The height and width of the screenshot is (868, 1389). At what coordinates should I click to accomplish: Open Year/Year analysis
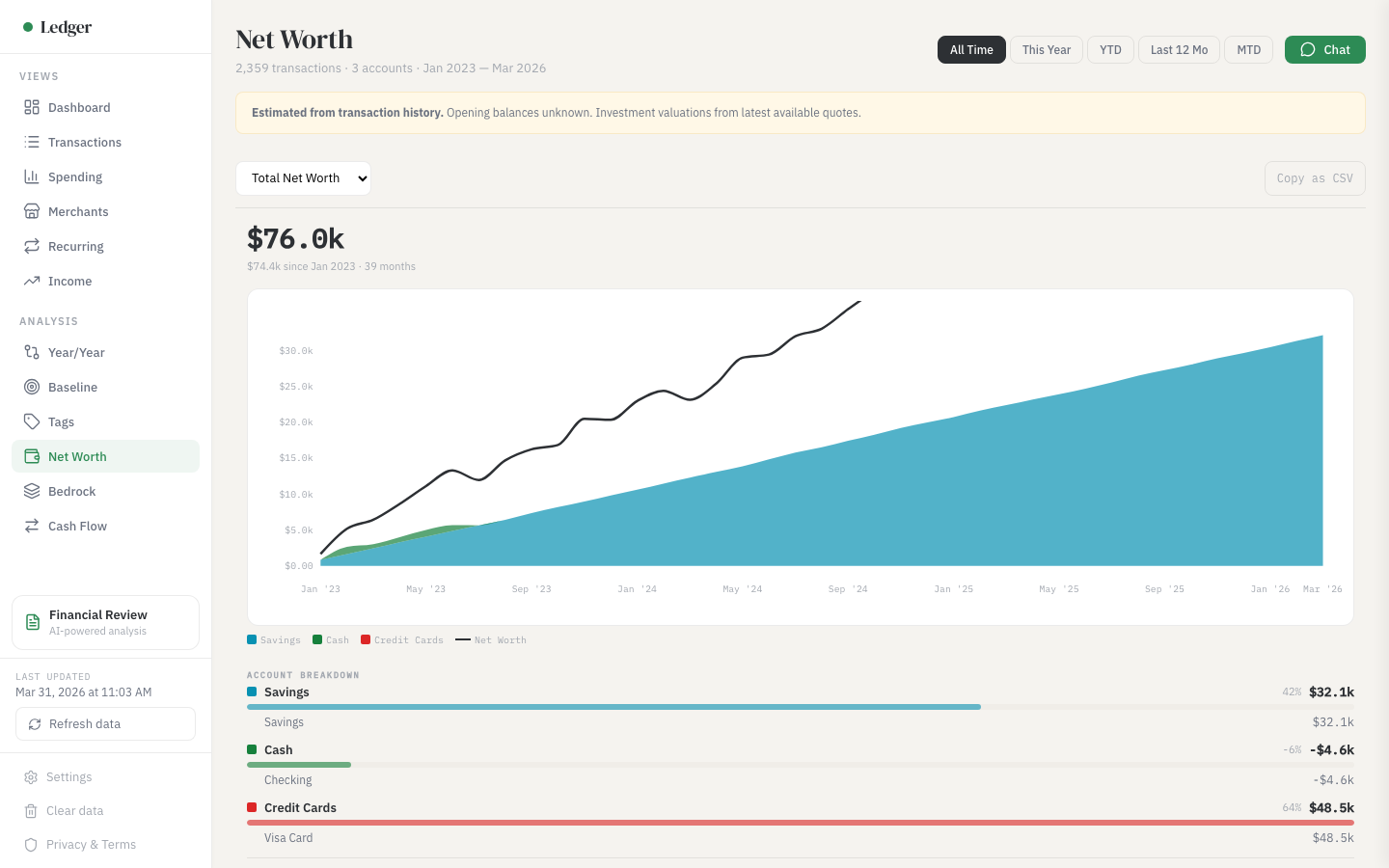[x=75, y=352]
